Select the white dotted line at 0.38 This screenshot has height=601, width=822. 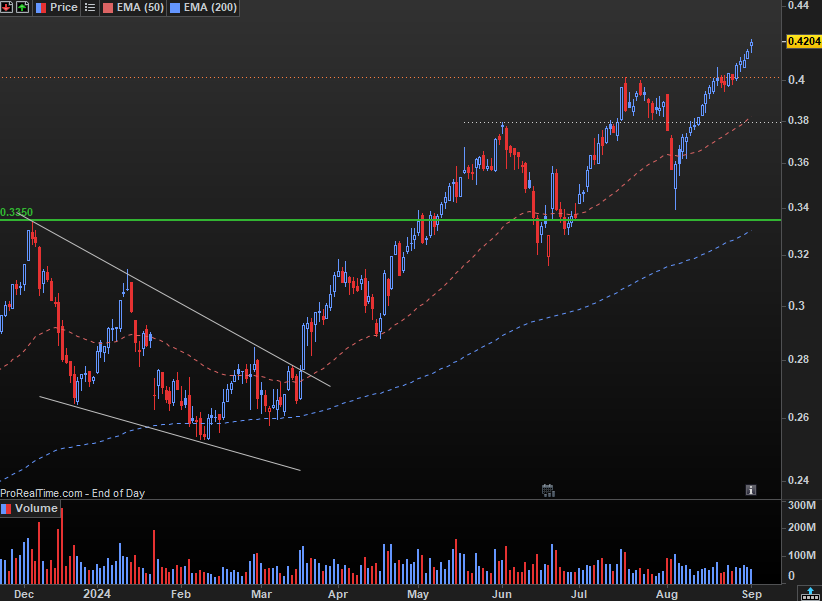point(622,122)
